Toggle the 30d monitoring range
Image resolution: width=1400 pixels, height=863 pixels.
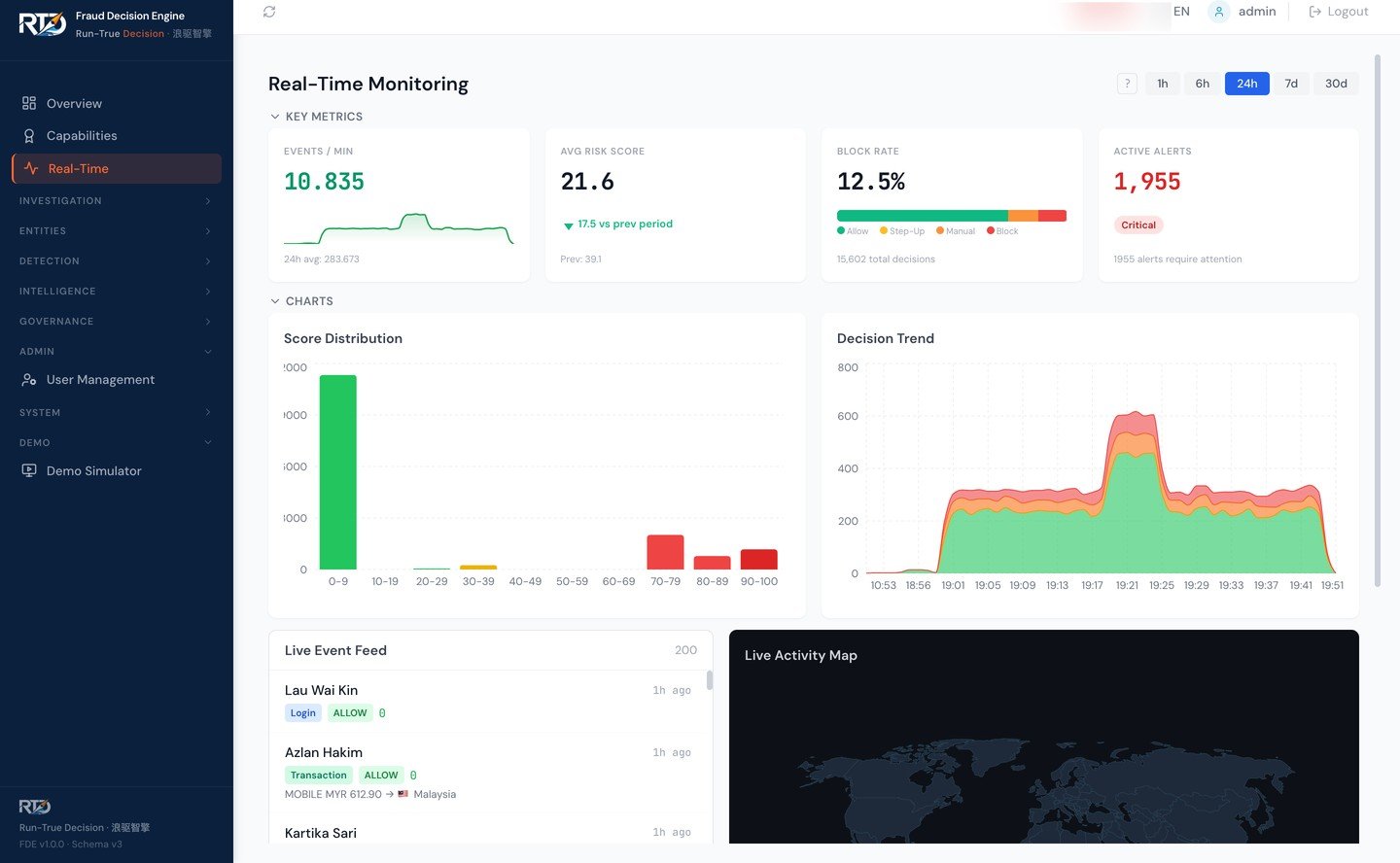pos(1335,84)
